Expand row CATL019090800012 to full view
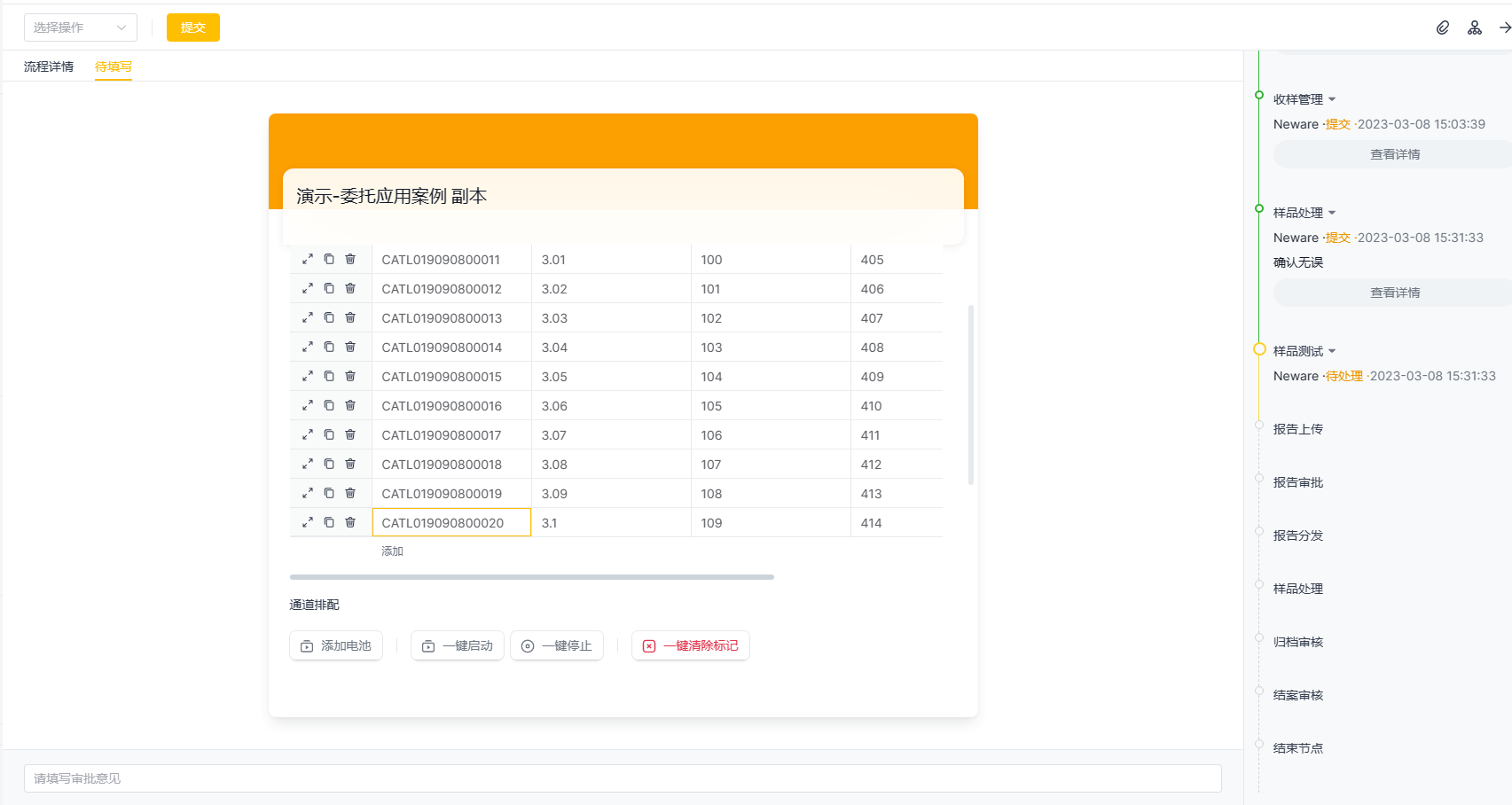Image resolution: width=1512 pixels, height=805 pixels. pos(308,288)
